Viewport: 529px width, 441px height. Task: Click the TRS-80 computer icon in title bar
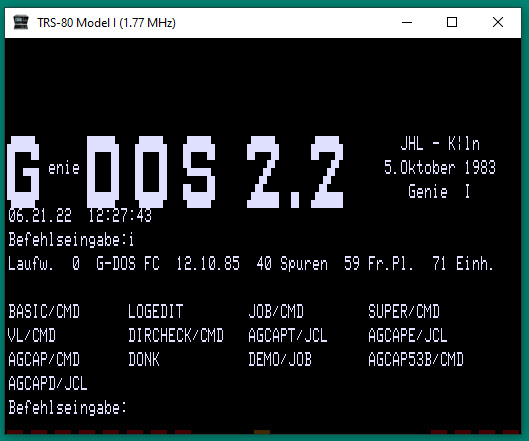coord(21,22)
